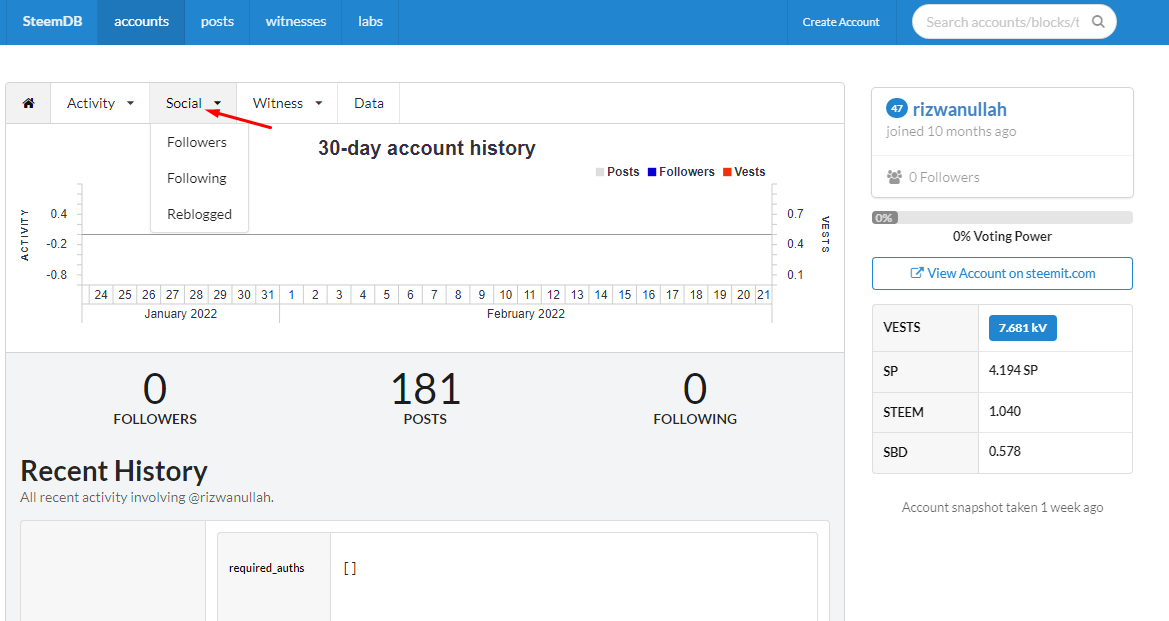The image size is (1169, 621).
Task: Open rizwanullah profile name link
Action: [960, 110]
